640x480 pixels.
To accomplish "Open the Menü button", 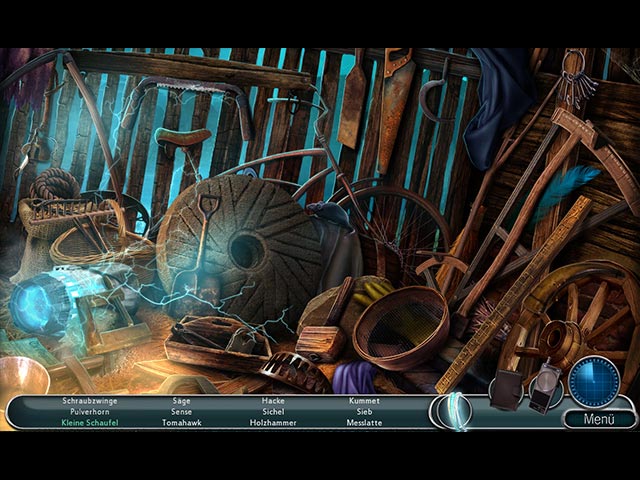I will coord(598,419).
